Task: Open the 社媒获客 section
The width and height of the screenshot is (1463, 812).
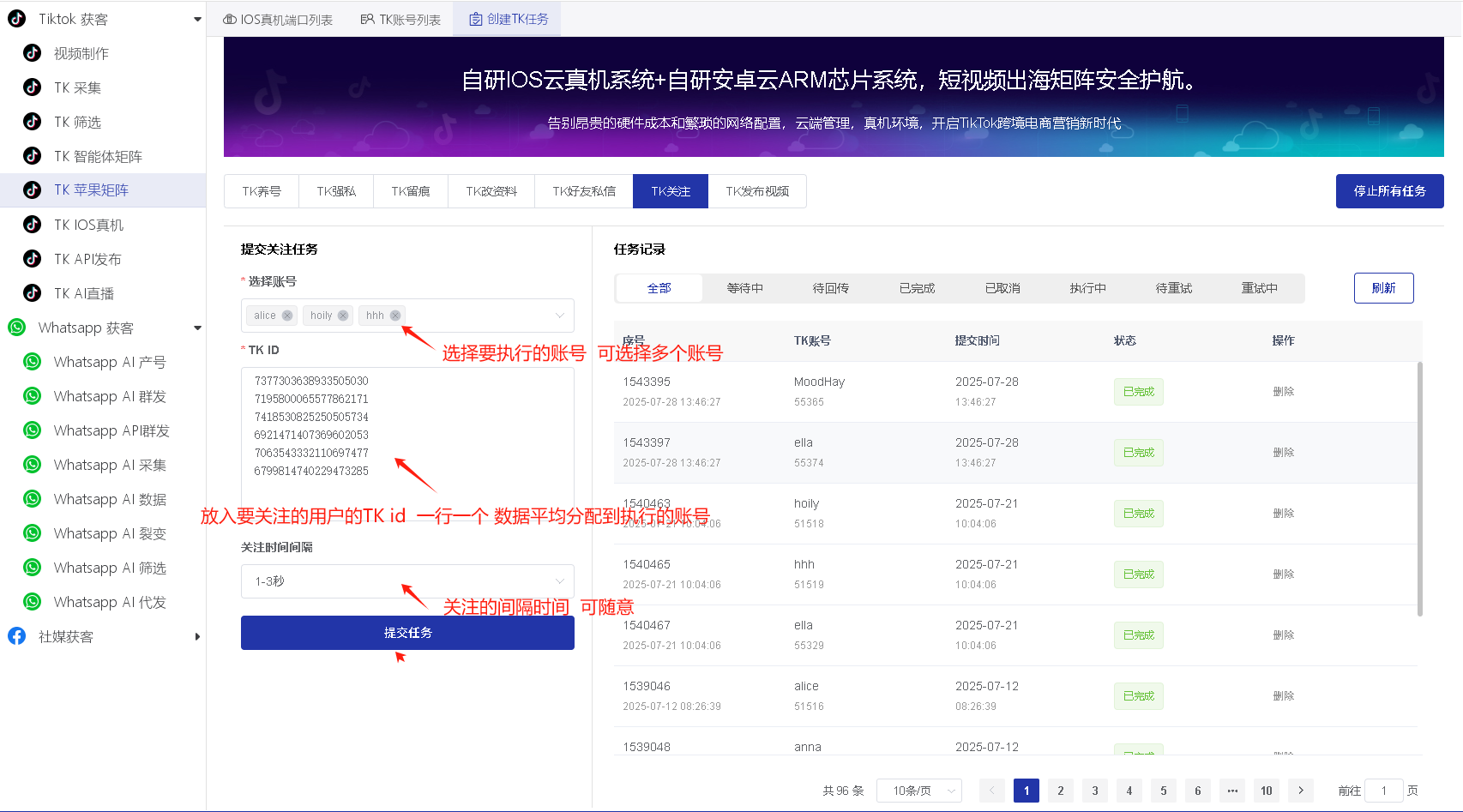Action: pos(65,635)
